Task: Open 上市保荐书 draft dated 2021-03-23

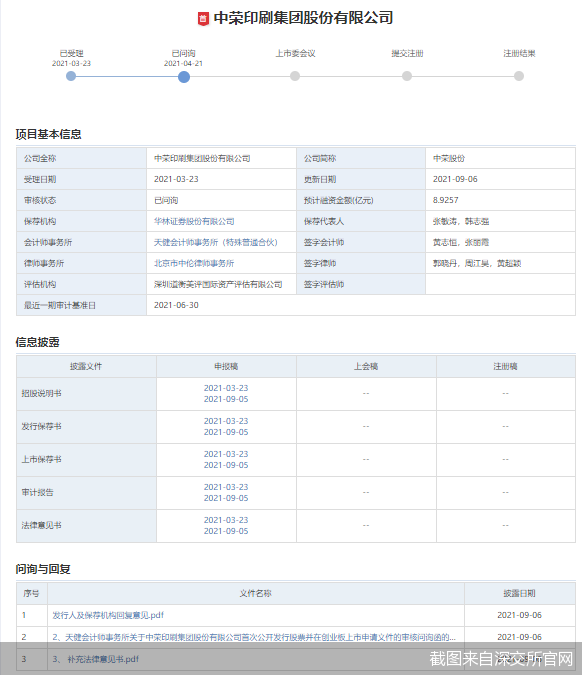Action: (226, 454)
